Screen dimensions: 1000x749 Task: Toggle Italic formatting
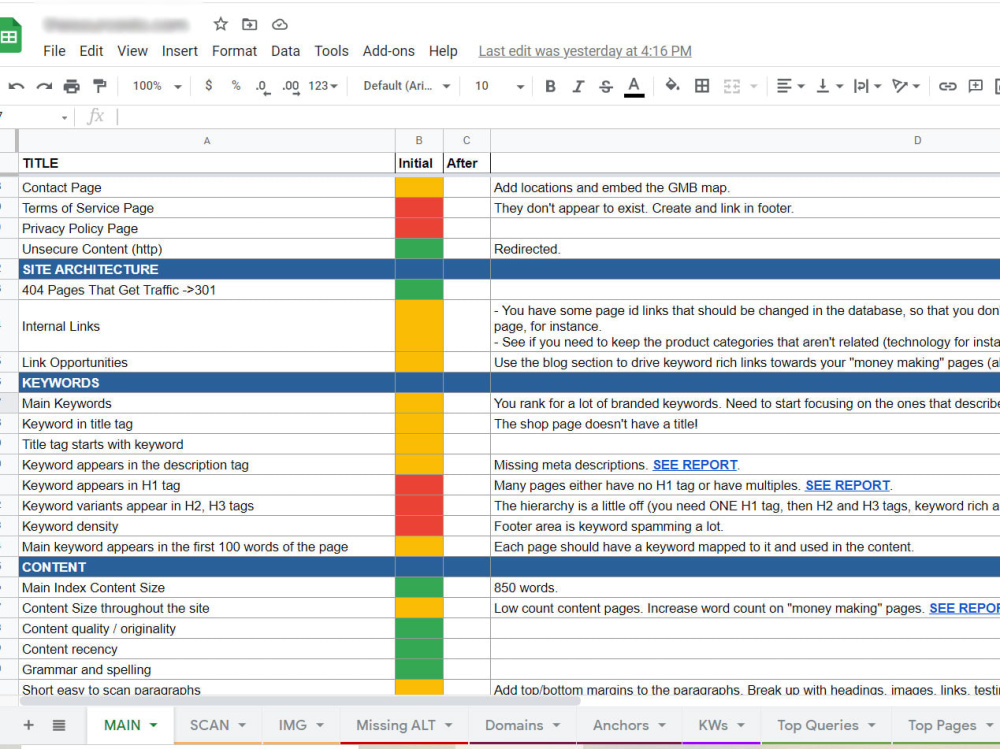578,86
